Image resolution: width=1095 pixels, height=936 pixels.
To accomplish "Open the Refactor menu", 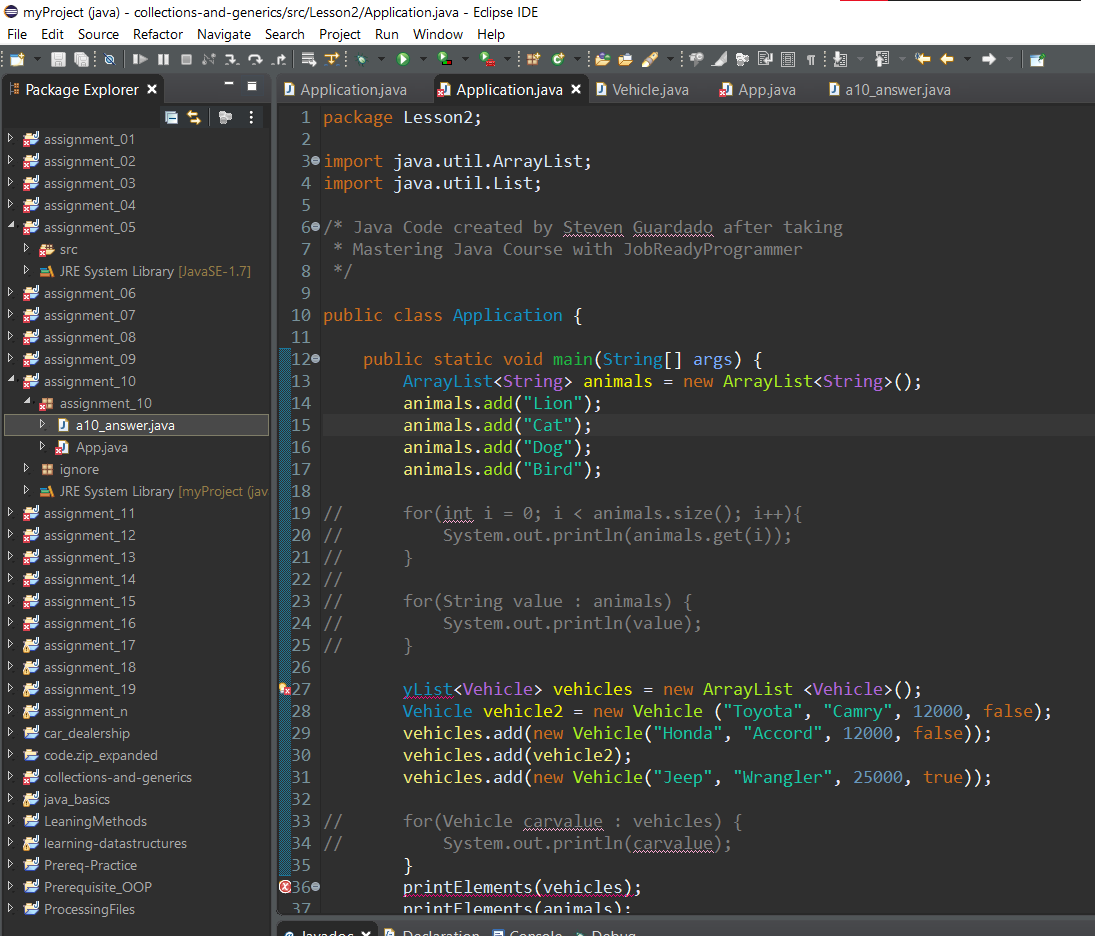I will pyautogui.click(x=158, y=34).
